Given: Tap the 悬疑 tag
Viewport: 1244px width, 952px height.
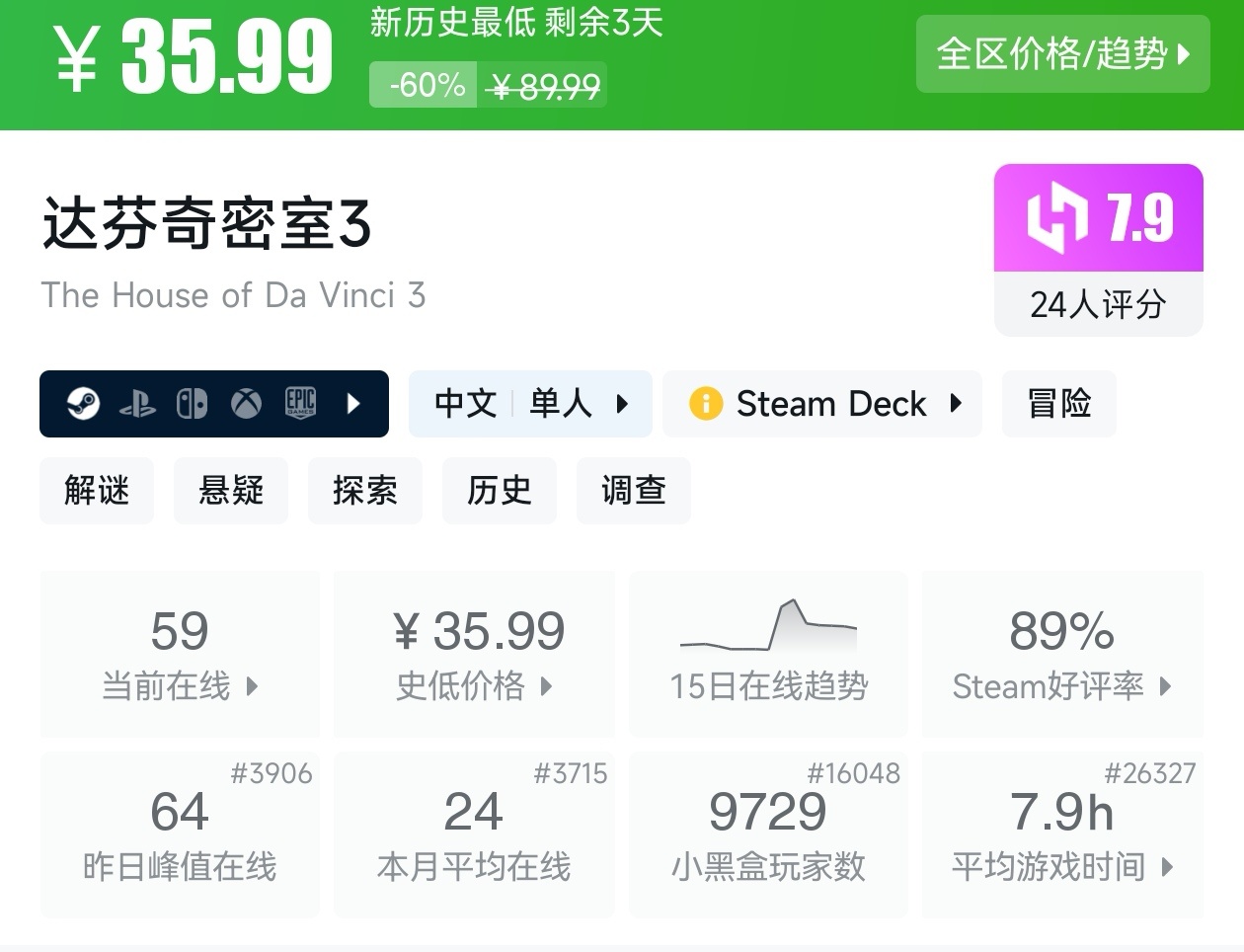Looking at the screenshot, I should click(x=231, y=490).
